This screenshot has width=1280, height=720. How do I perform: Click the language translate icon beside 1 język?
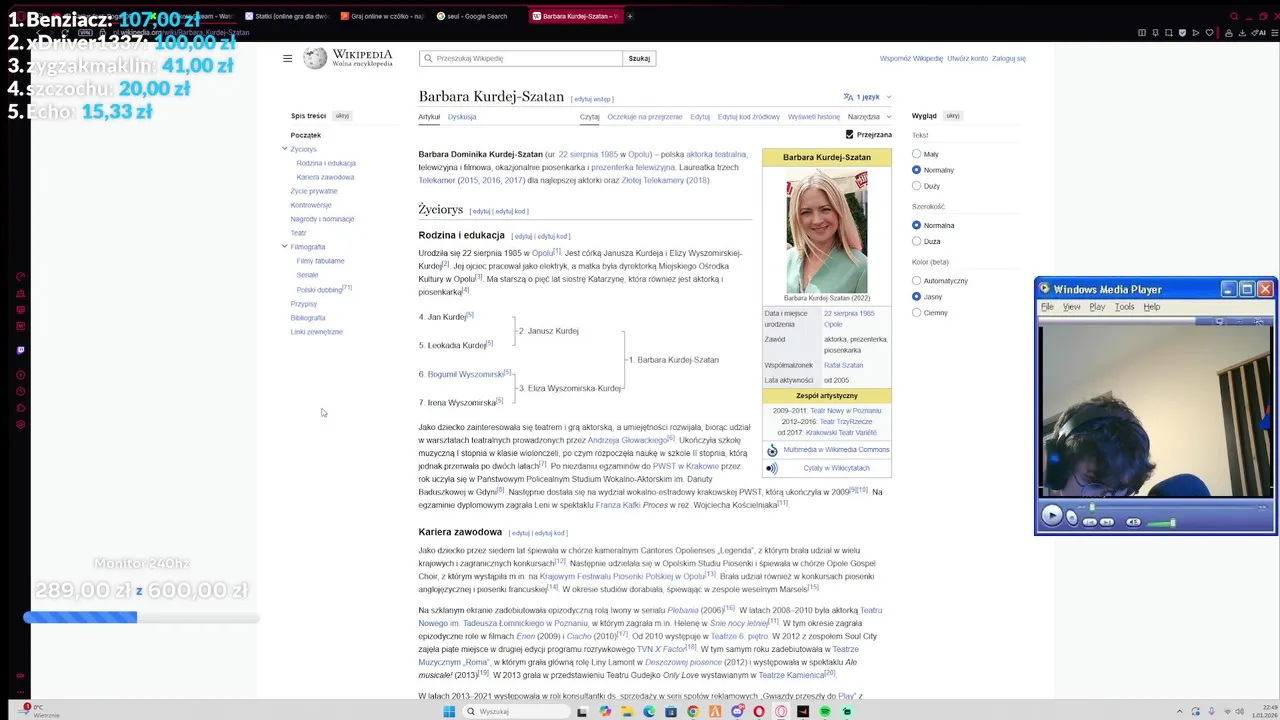848,97
